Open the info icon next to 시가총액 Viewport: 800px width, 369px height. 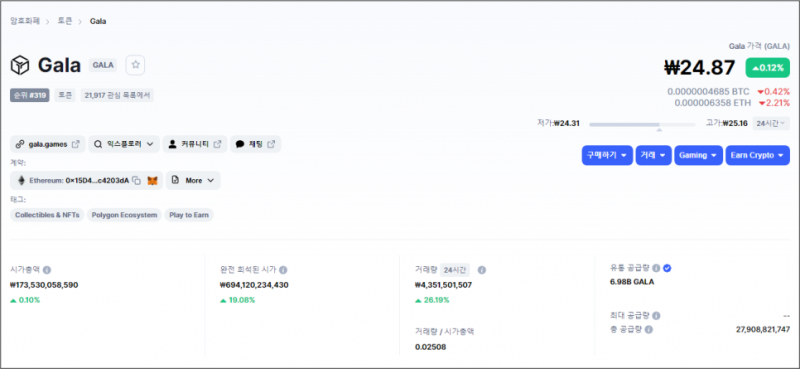coord(47,270)
